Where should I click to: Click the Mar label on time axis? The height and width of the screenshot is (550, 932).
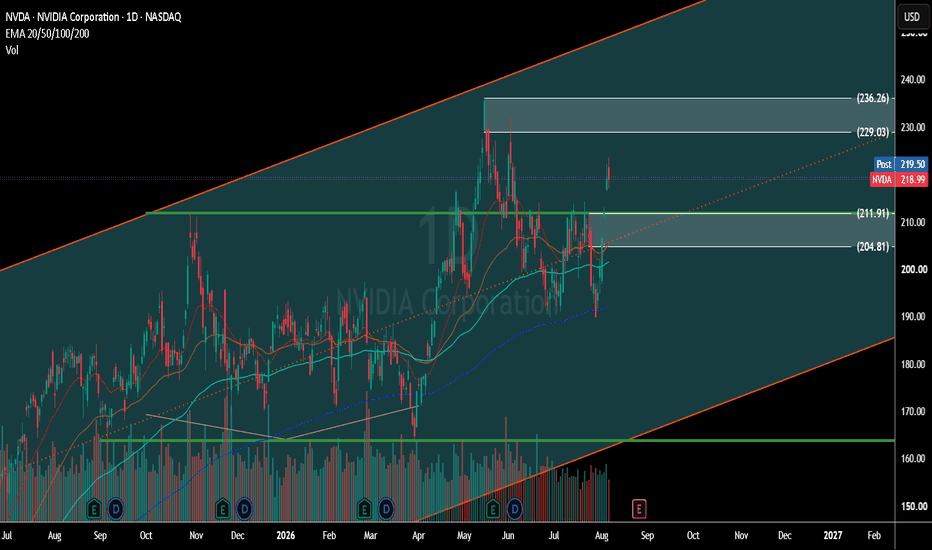[x=370, y=535]
